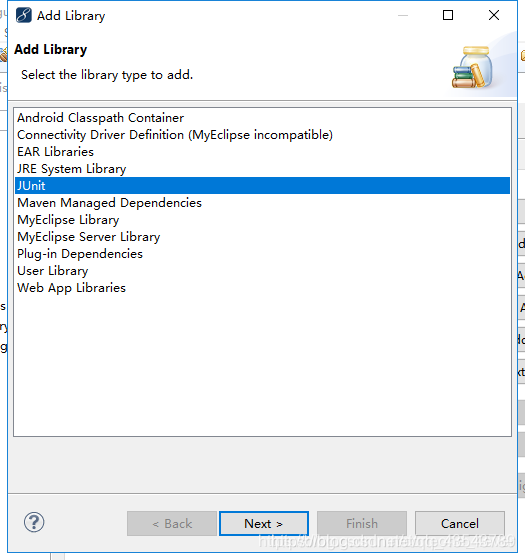The width and height of the screenshot is (525, 560).
Task: Select Connectivity Driver Definition entry
Action: [x=262, y=135]
